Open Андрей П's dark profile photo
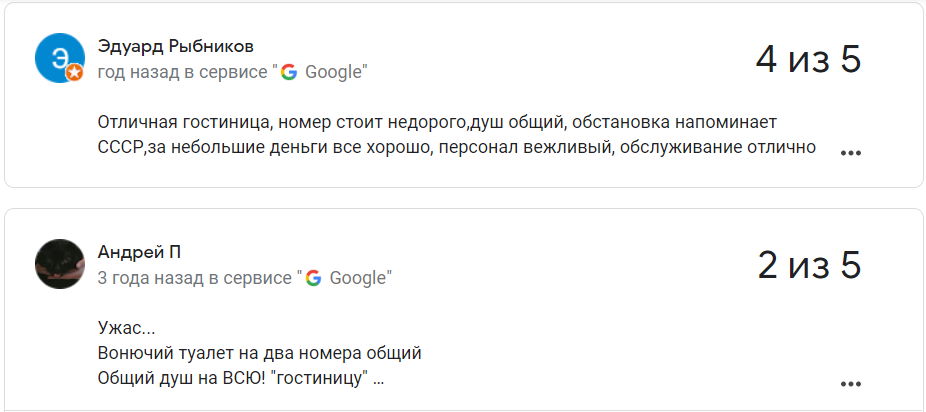 pos(59,264)
